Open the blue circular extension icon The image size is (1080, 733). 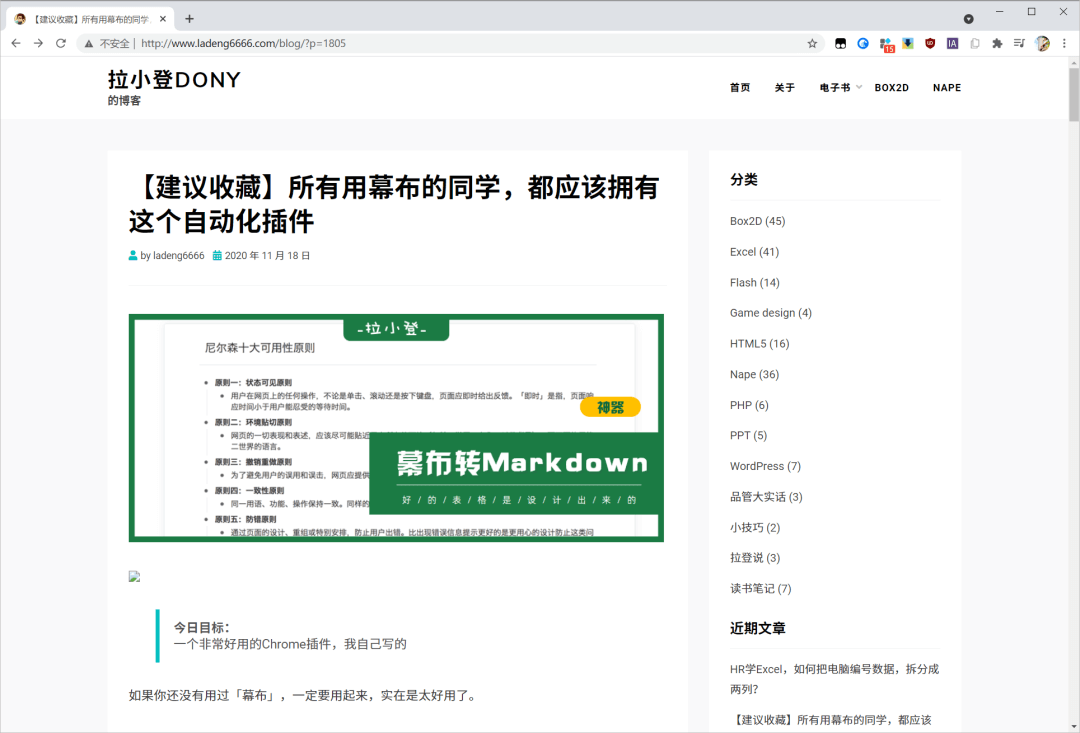[x=862, y=43]
